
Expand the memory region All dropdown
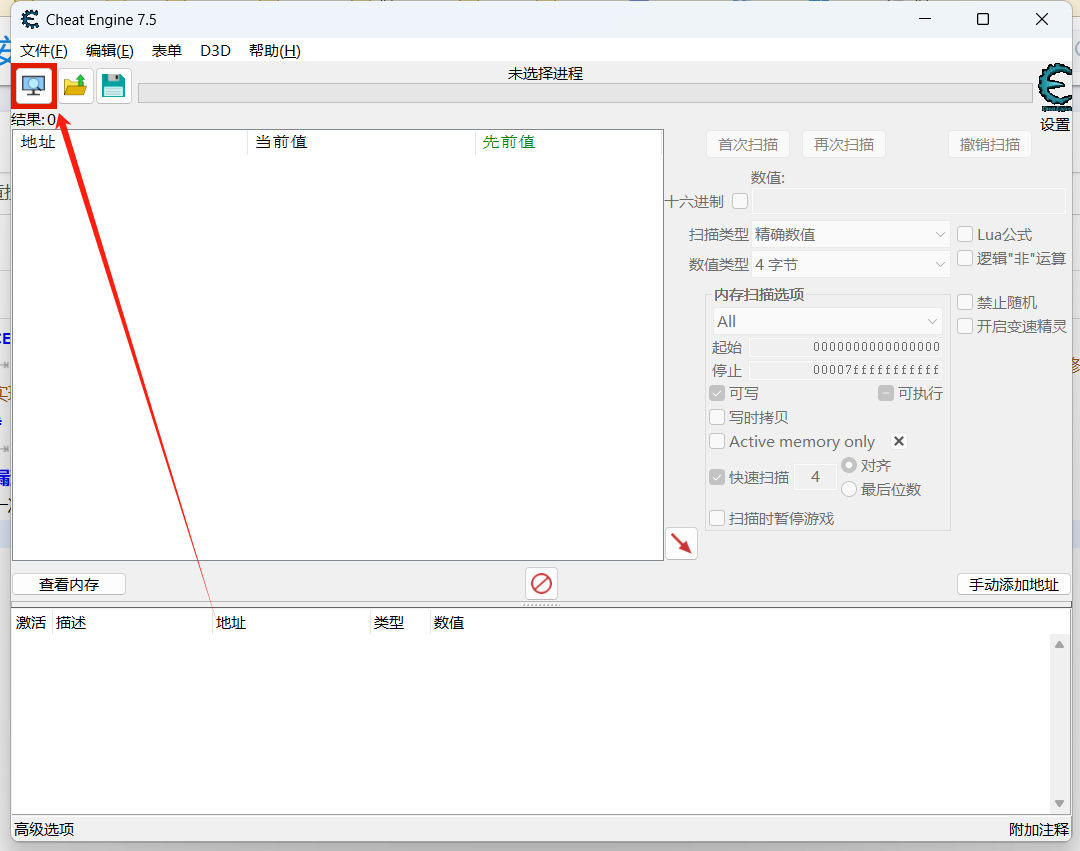(x=827, y=322)
